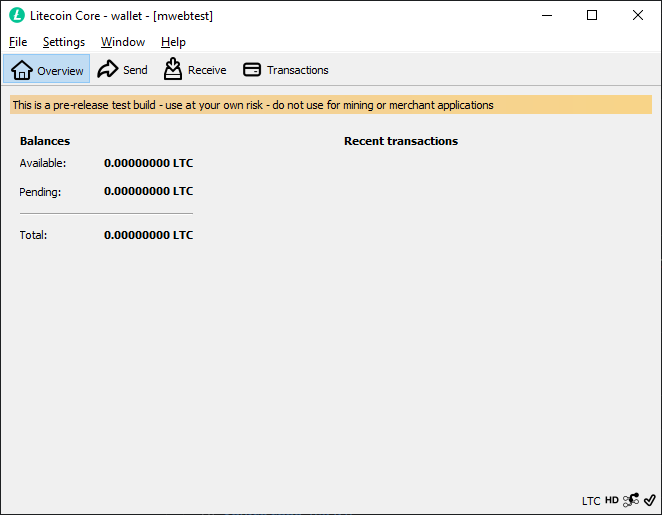Close the Litecoin Core wallet window

[638, 15]
